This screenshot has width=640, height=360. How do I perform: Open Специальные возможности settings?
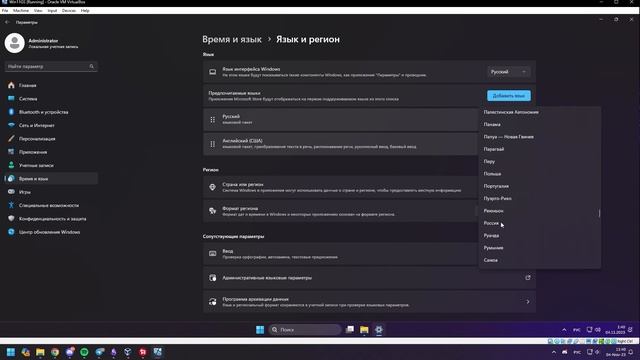pos(51,205)
